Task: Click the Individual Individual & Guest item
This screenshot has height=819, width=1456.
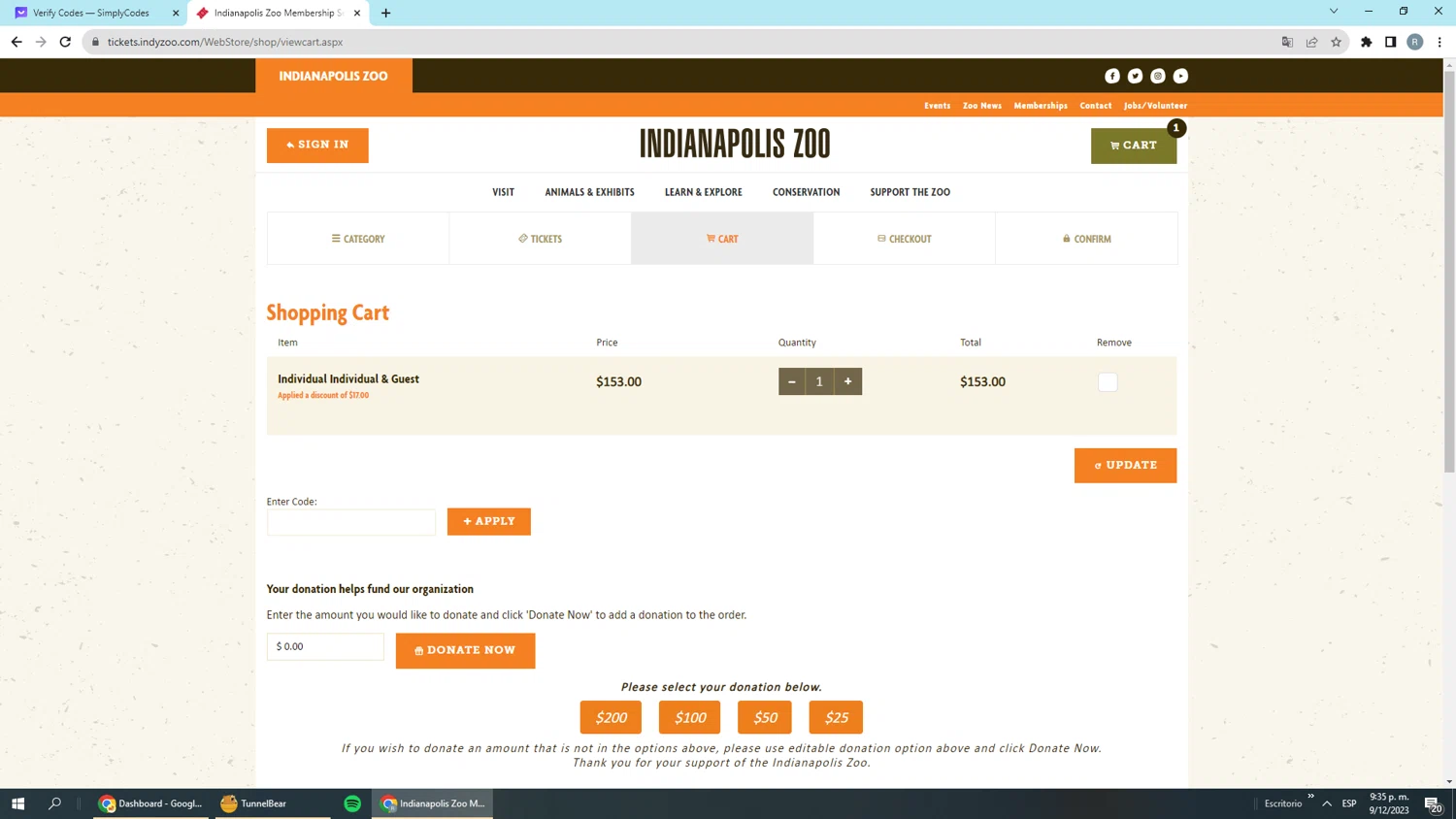Action: point(348,379)
